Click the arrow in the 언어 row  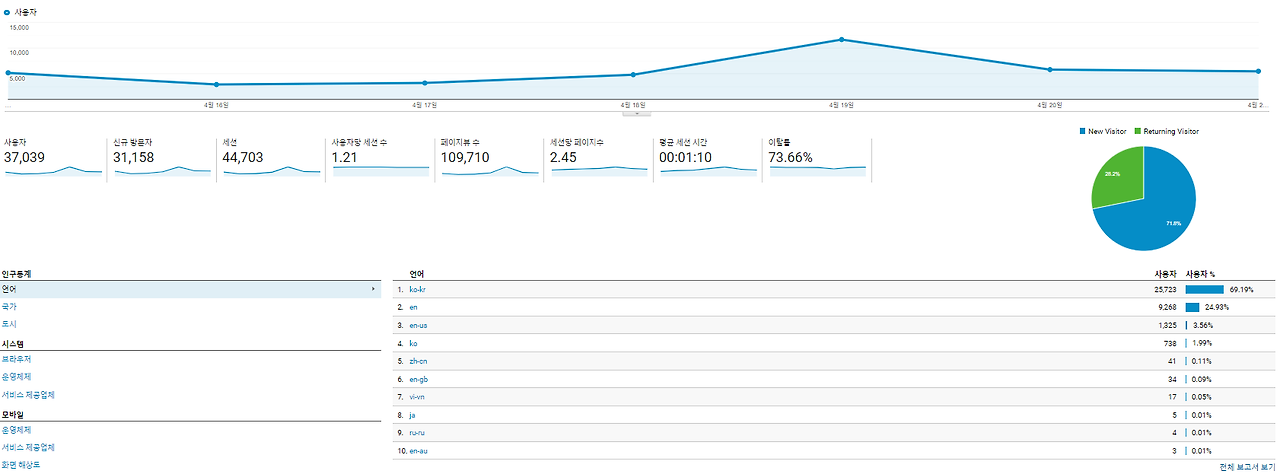tap(373, 289)
